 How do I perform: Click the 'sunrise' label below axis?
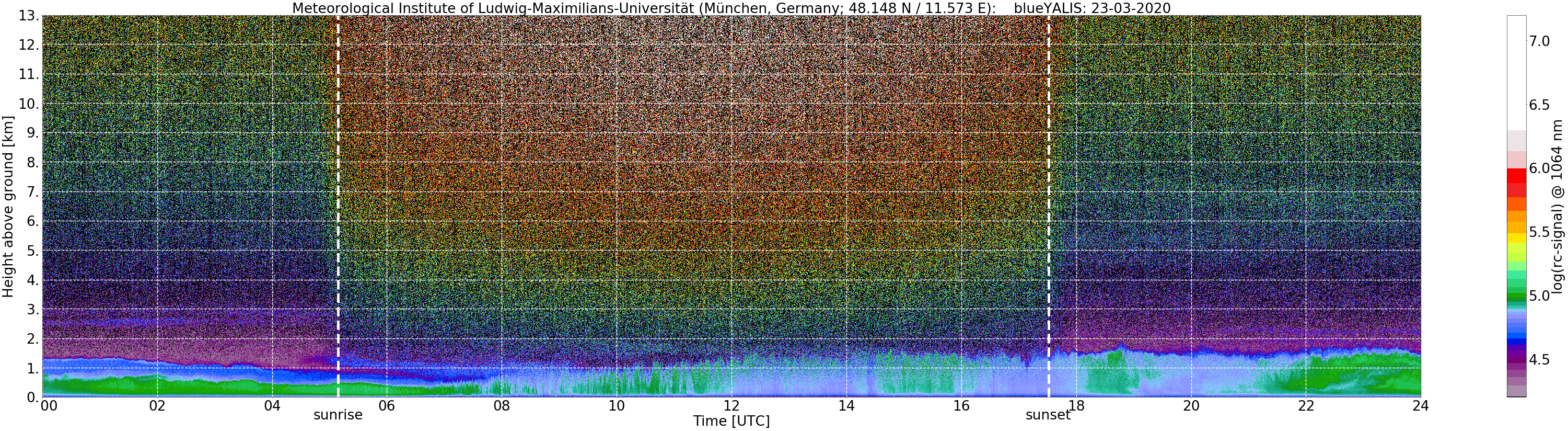[x=338, y=415]
